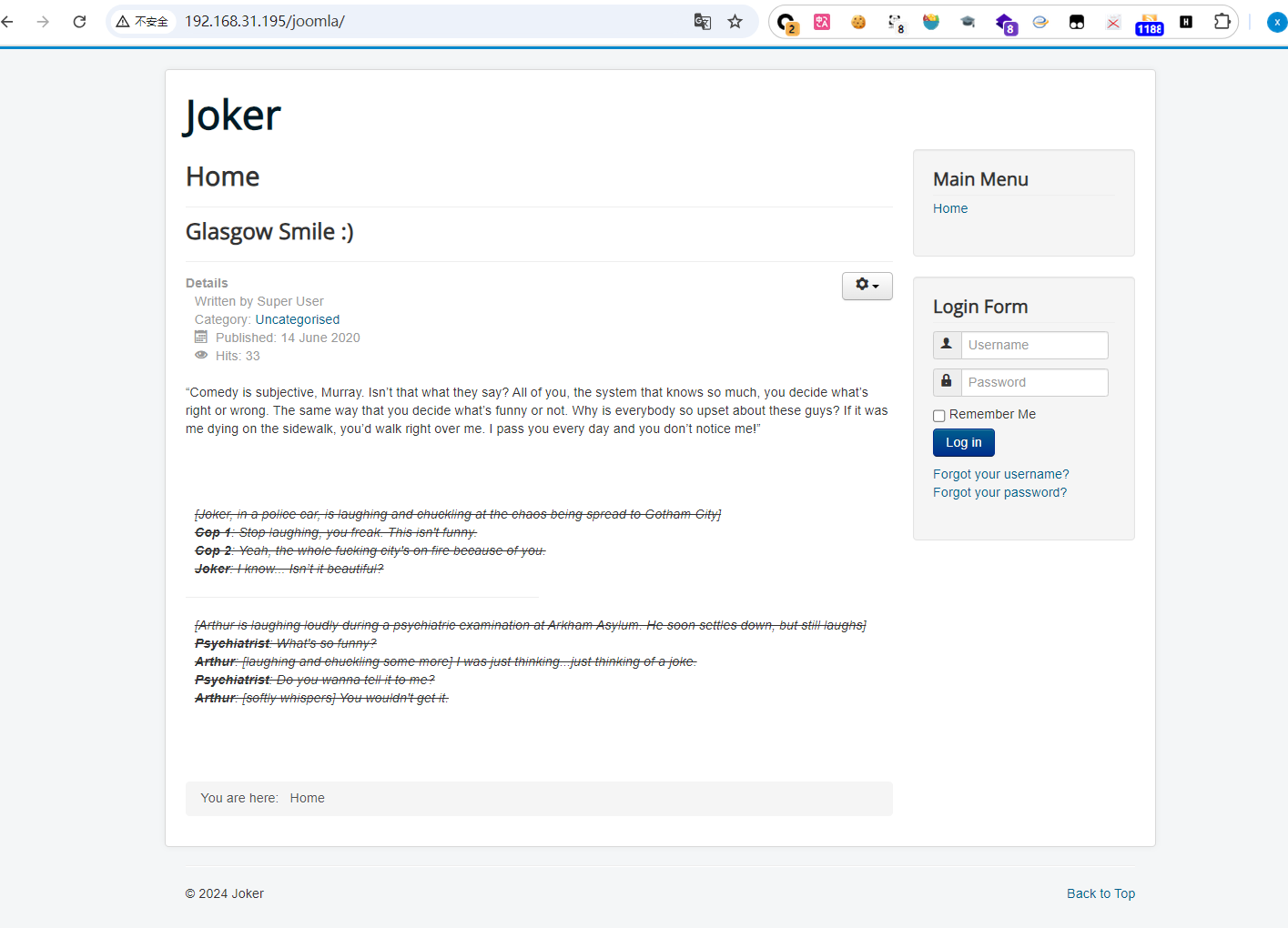Click Home in the breadcrumb

[307, 798]
